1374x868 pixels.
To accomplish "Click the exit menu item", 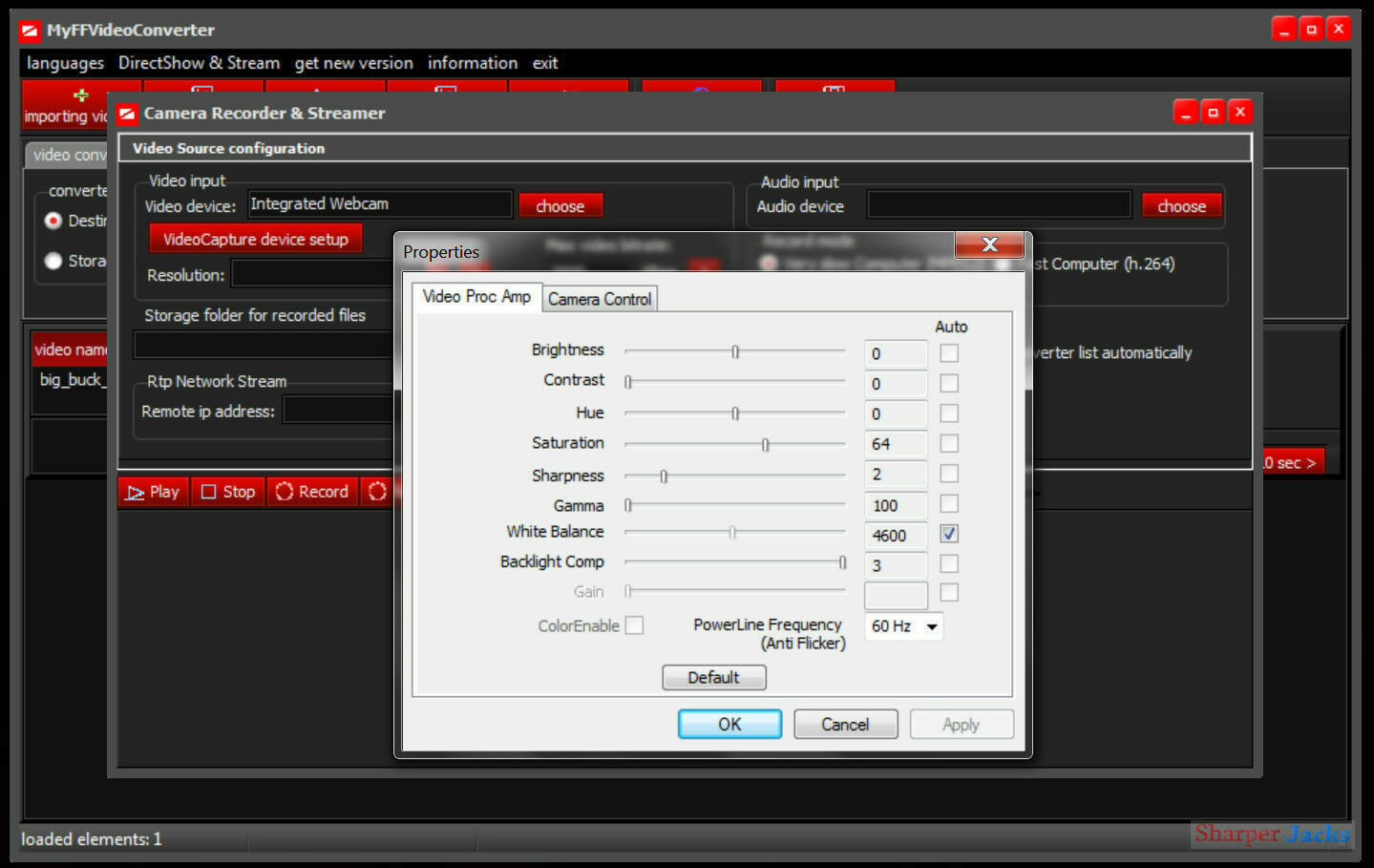I will click(x=545, y=63).
